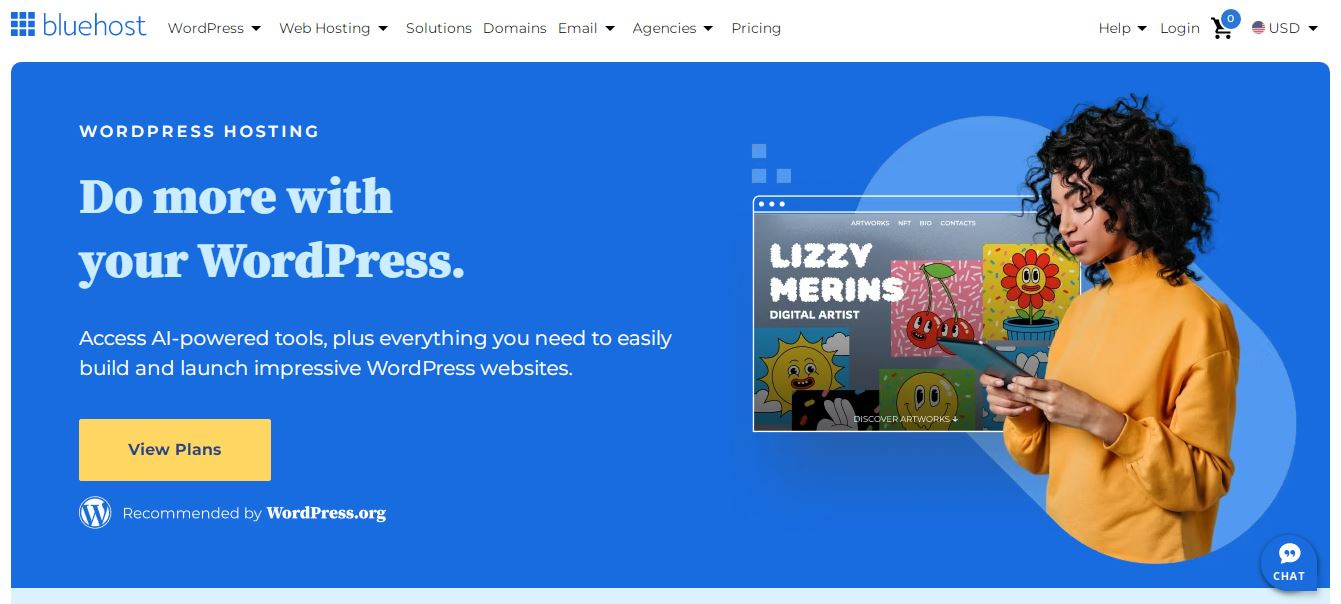This screenshot has height=604, width=1341.
Task: Open the USD currency selector arrow
Action: pyautogui.click(x=1313, y=29)
